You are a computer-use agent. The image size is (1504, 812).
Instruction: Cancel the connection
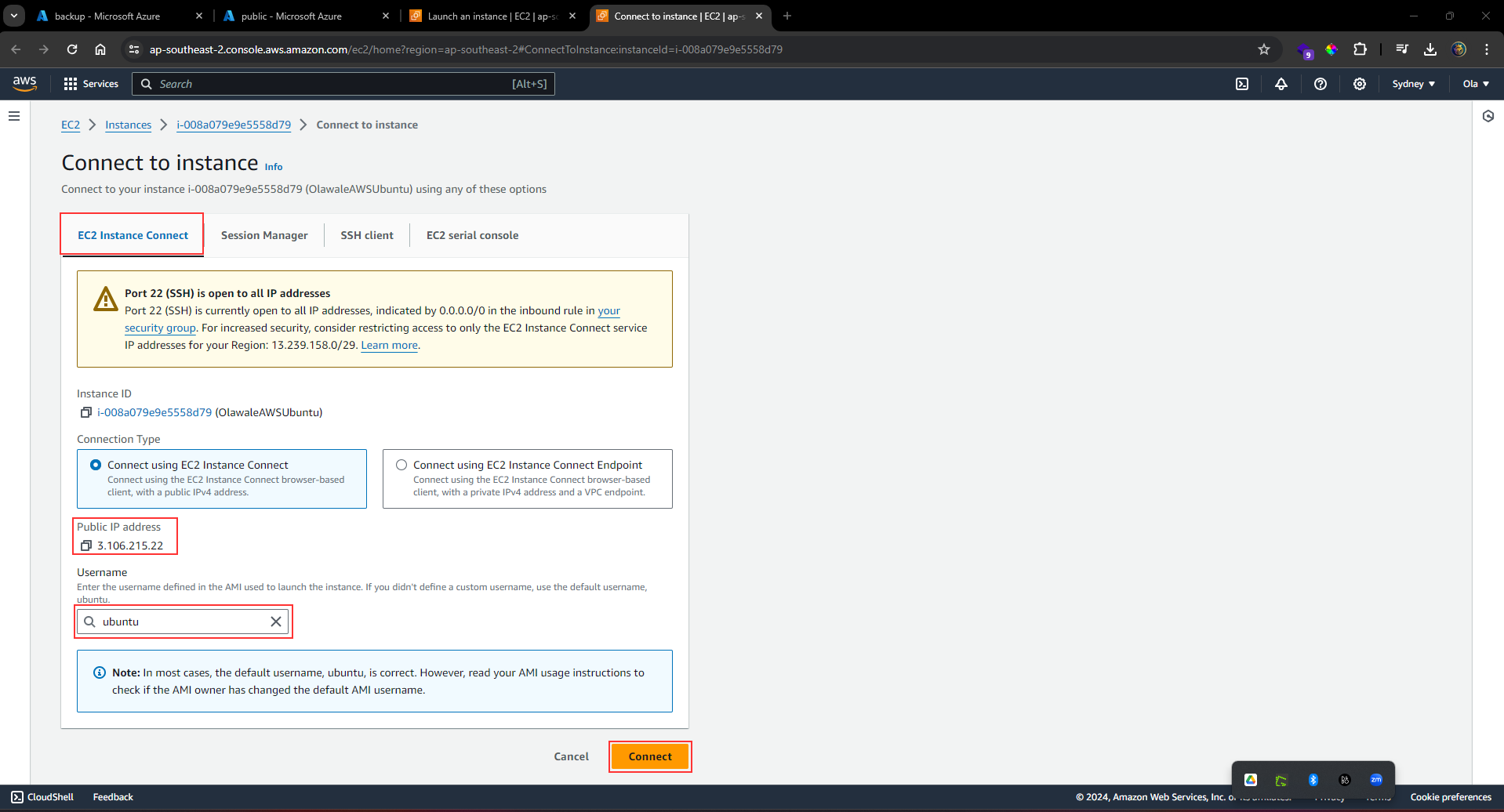(571, 756)
